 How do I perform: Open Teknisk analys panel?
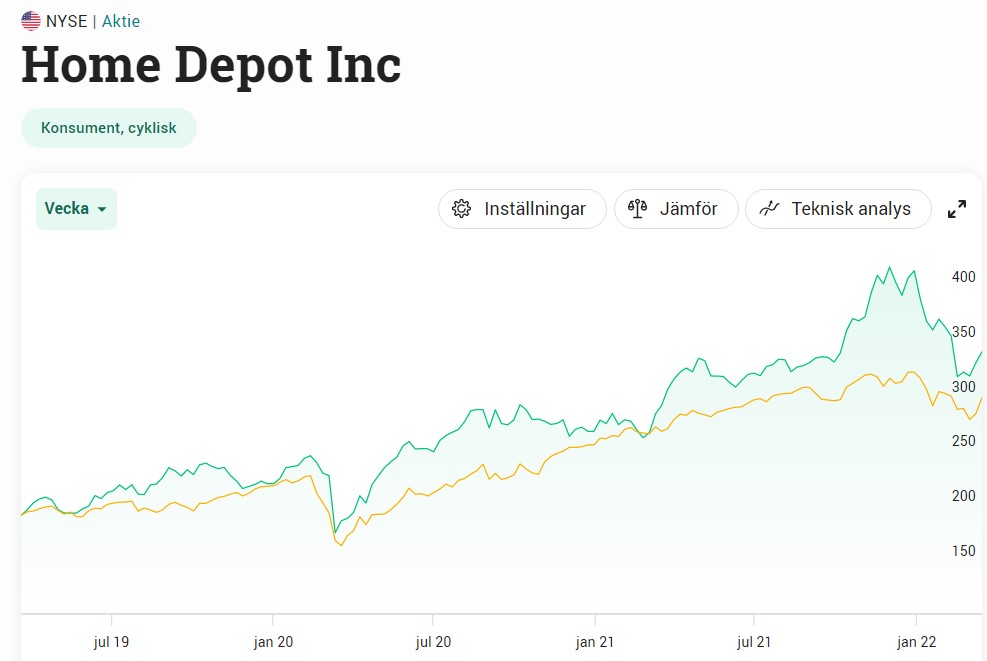click(838, 209)
